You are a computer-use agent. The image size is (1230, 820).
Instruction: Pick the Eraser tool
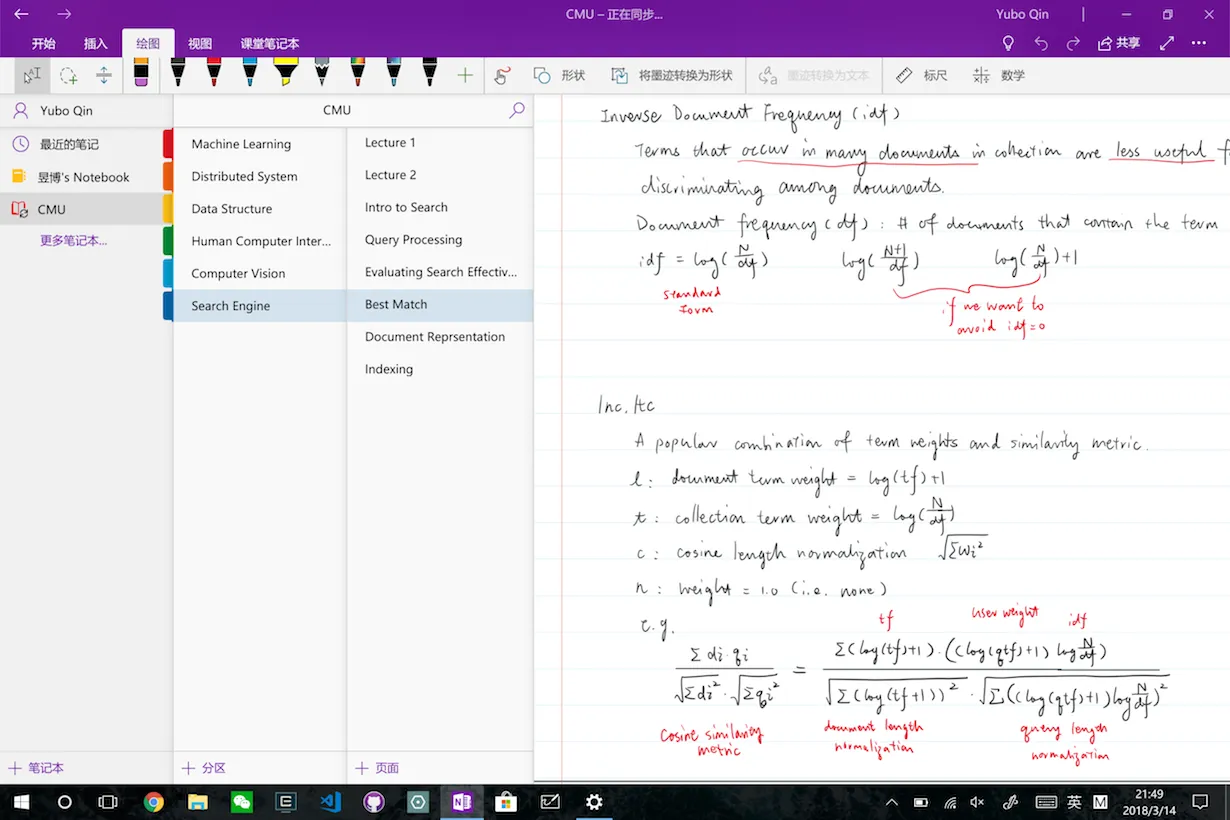tap(141, 73)
